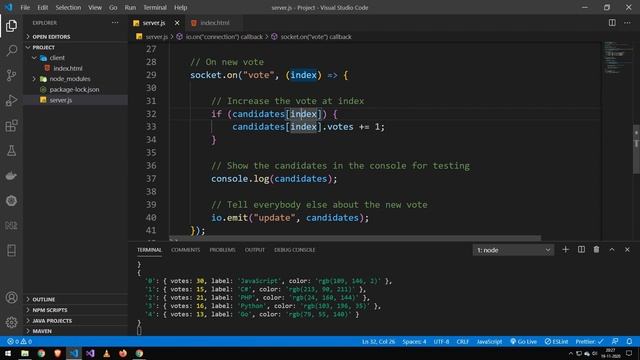The height and width of the screenshot is (360, 640).
Task: Select server.js in the Explorer tree
Action: click(x=76, y=100)
